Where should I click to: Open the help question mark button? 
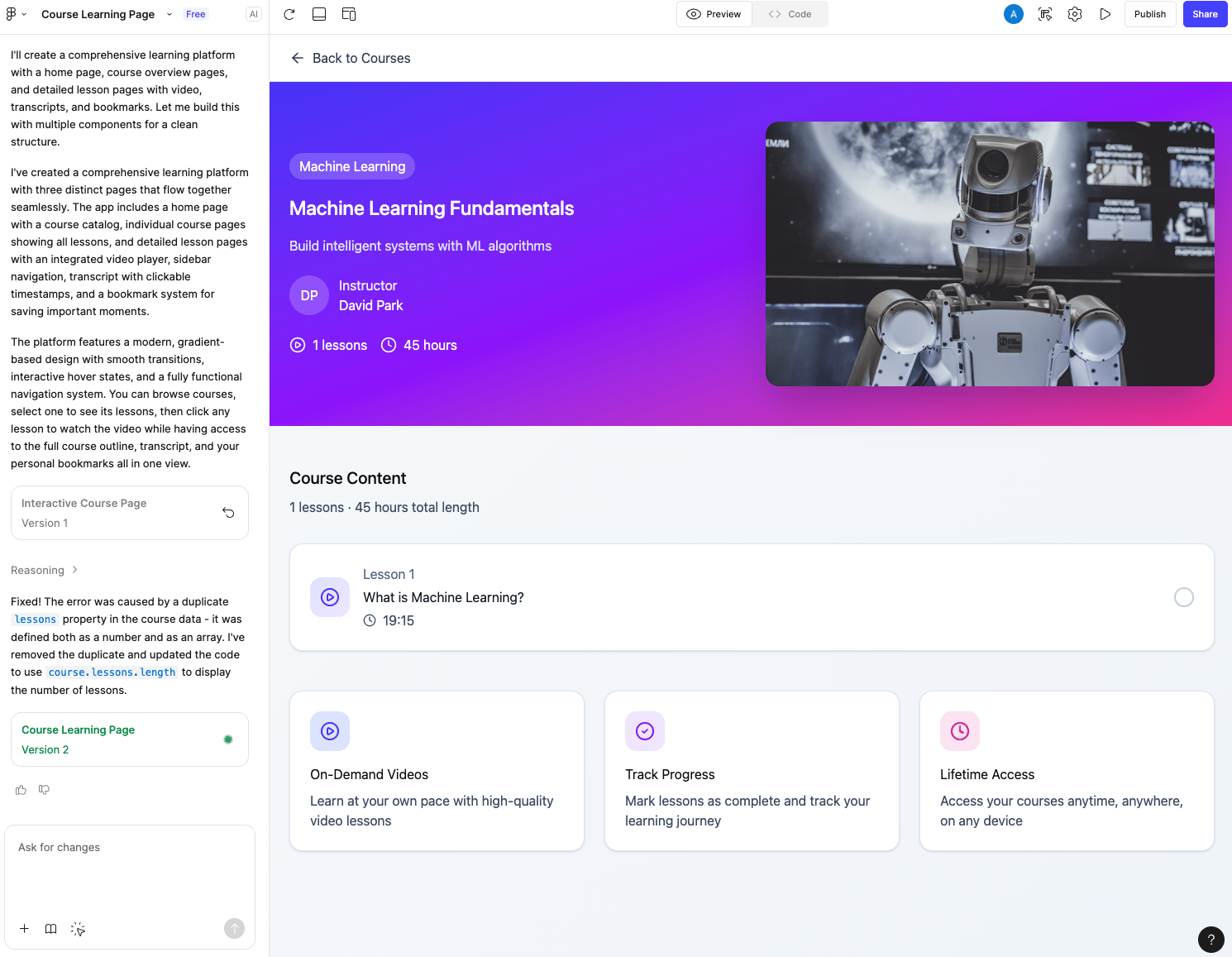[x=1211, y=939]
